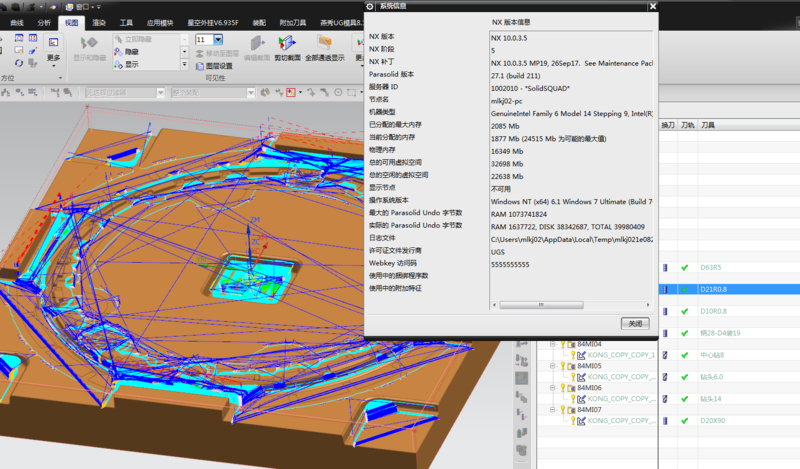Collapse the 84MI06 tree node
This screenshot has height=469, width=800.
click(x=553, y=388)
